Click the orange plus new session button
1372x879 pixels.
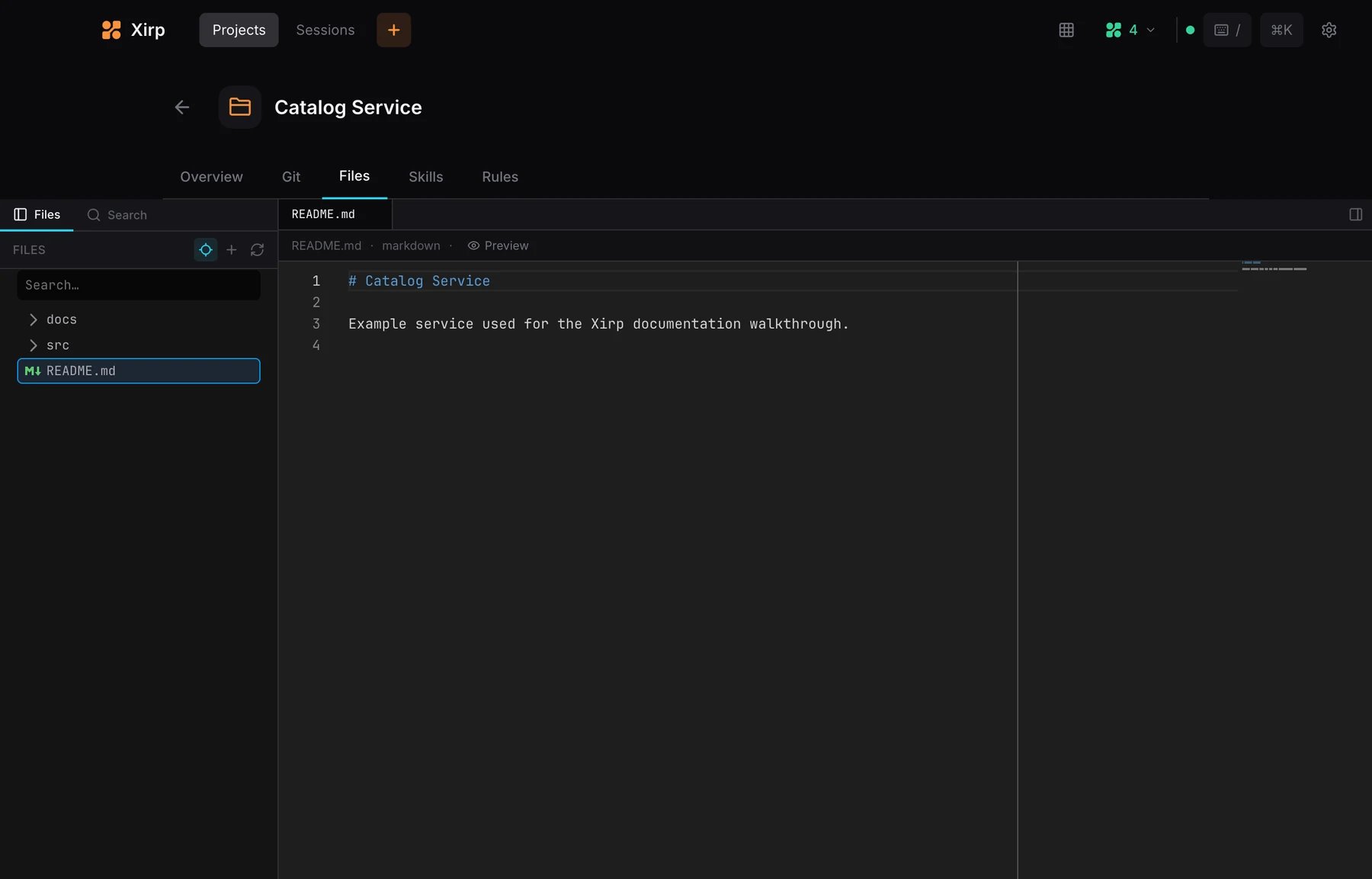tap(393, 30)
